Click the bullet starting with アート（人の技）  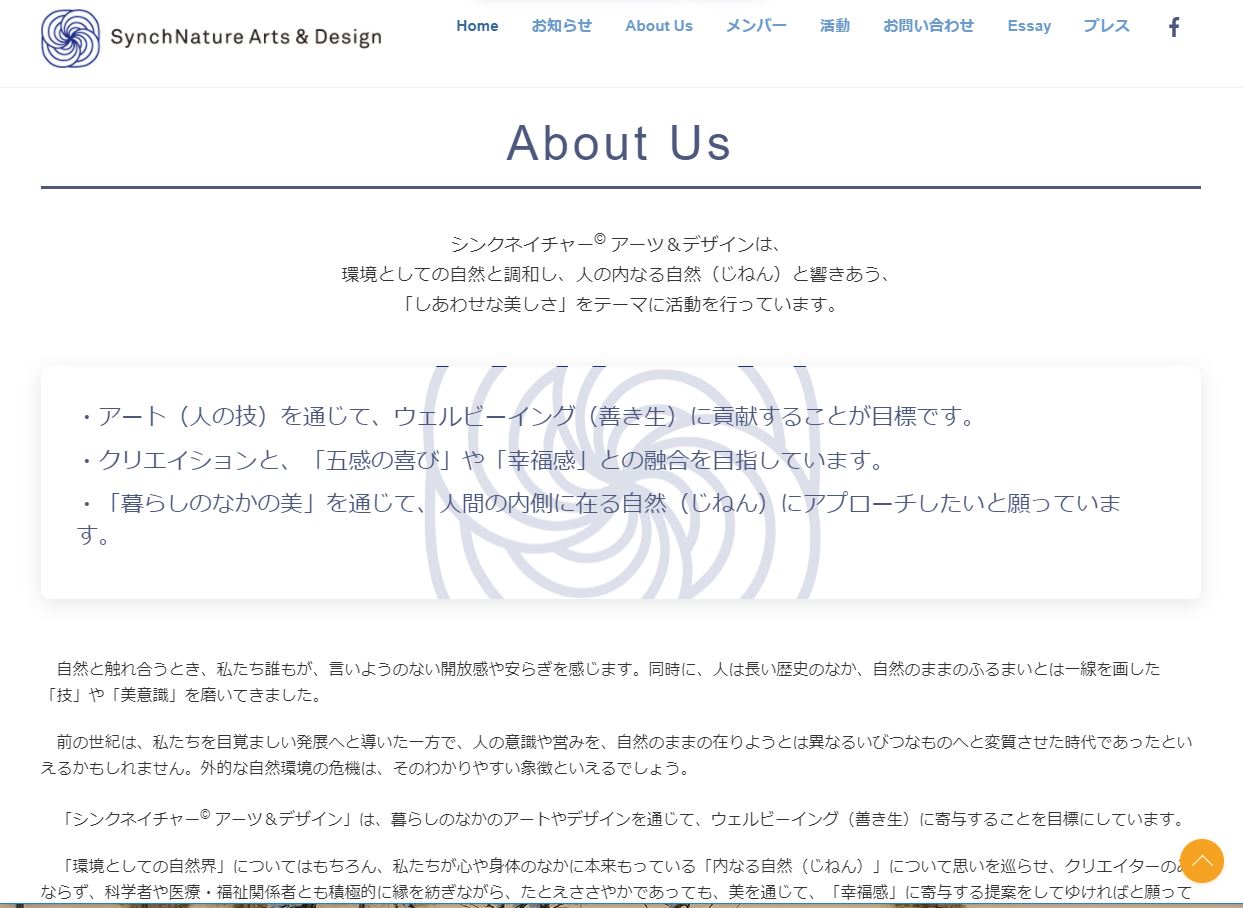(528, 416)
